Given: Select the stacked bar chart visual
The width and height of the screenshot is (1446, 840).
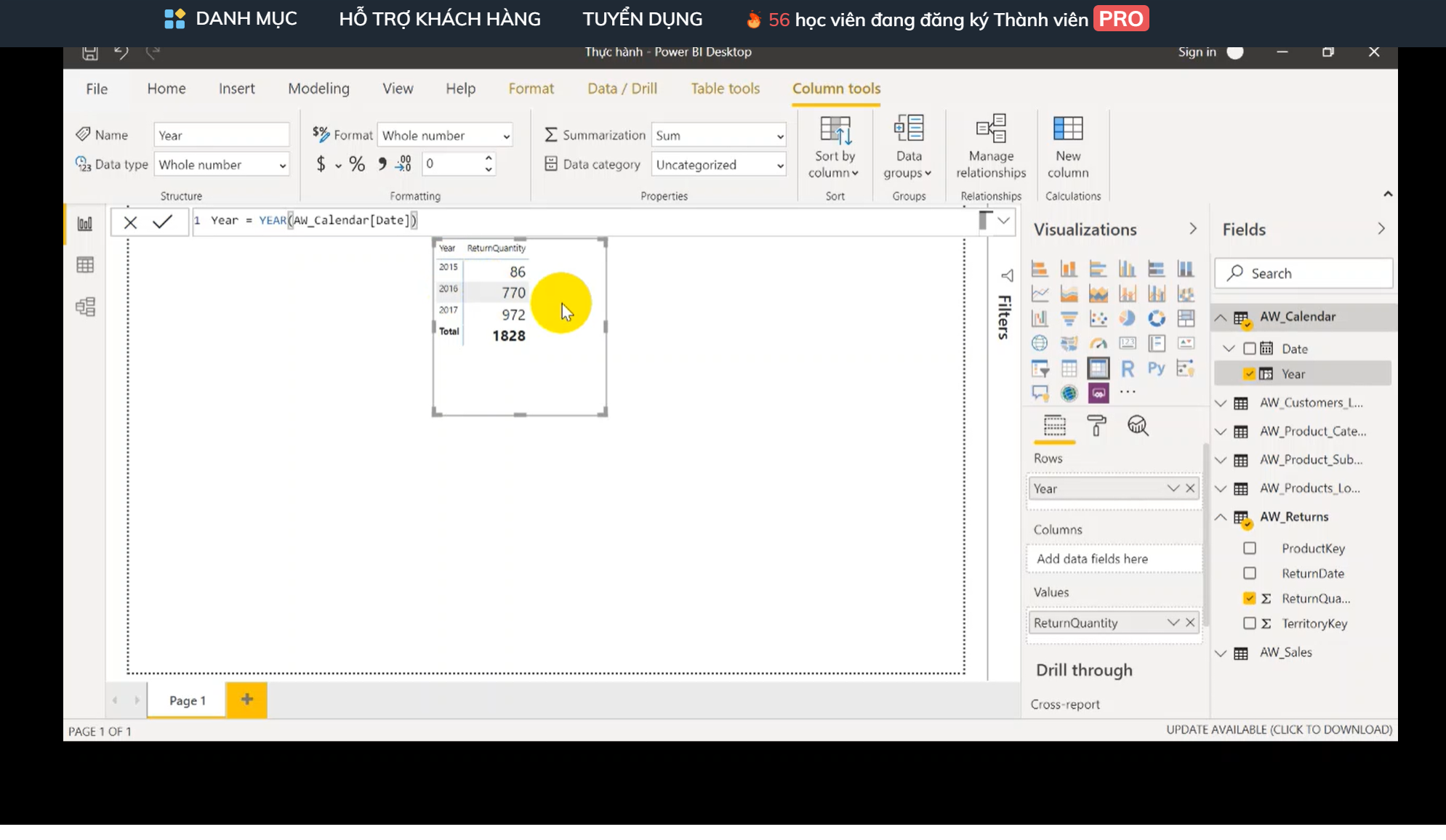Looking at the screenshot, I should (1040, 269).
